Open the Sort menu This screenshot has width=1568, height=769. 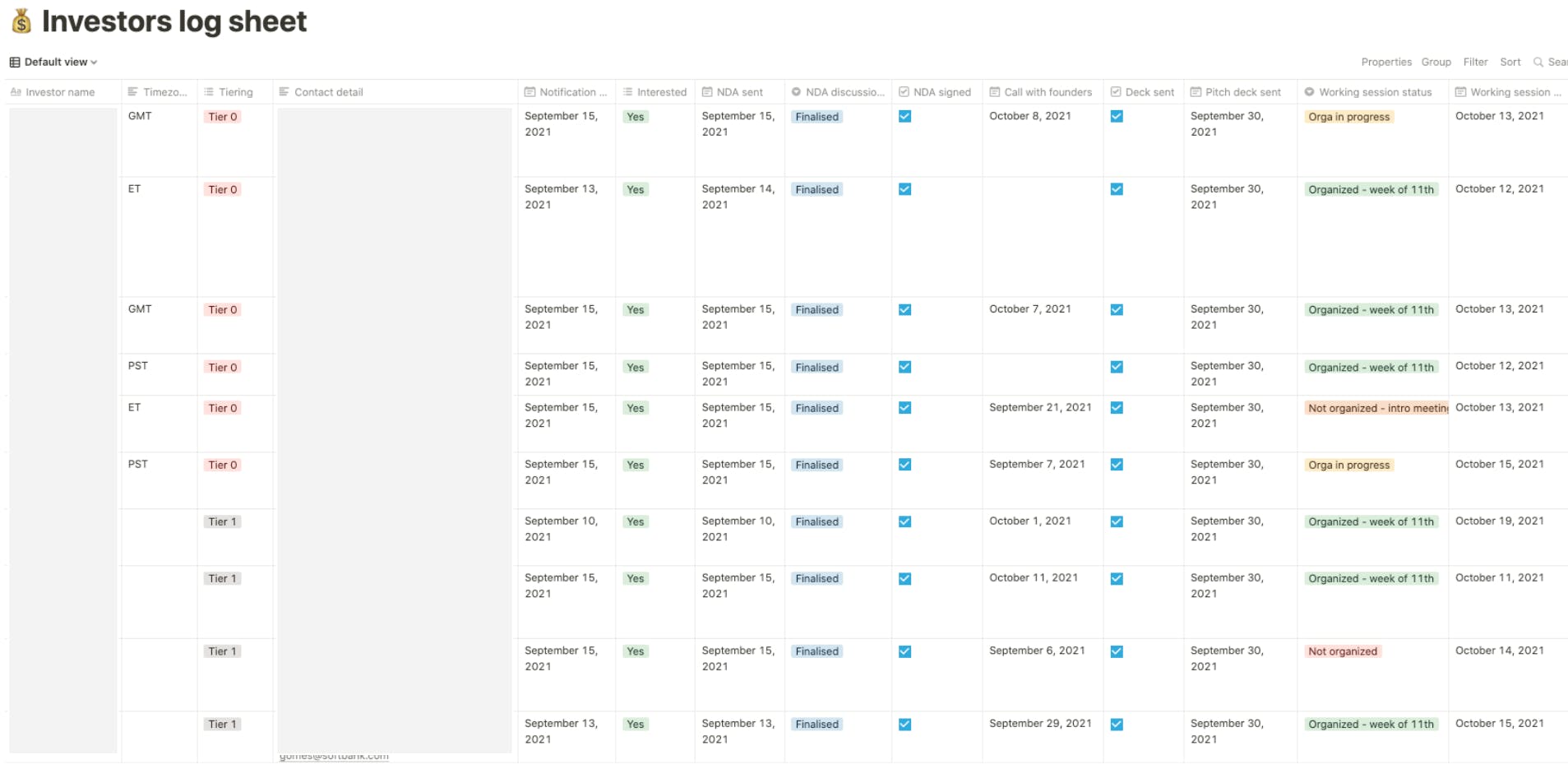pos(1510,62)
